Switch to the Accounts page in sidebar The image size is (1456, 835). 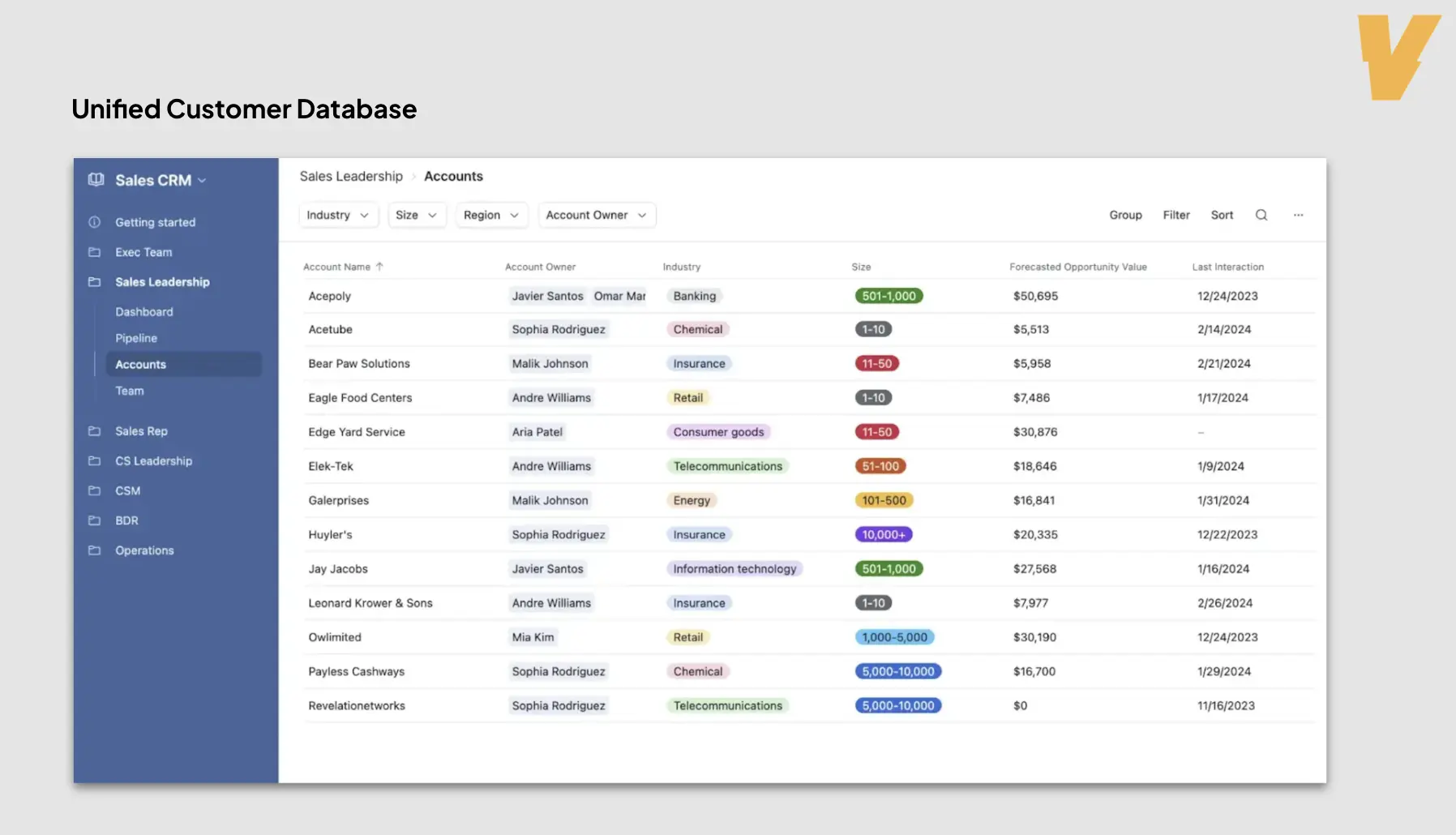[x=140, y=364]
